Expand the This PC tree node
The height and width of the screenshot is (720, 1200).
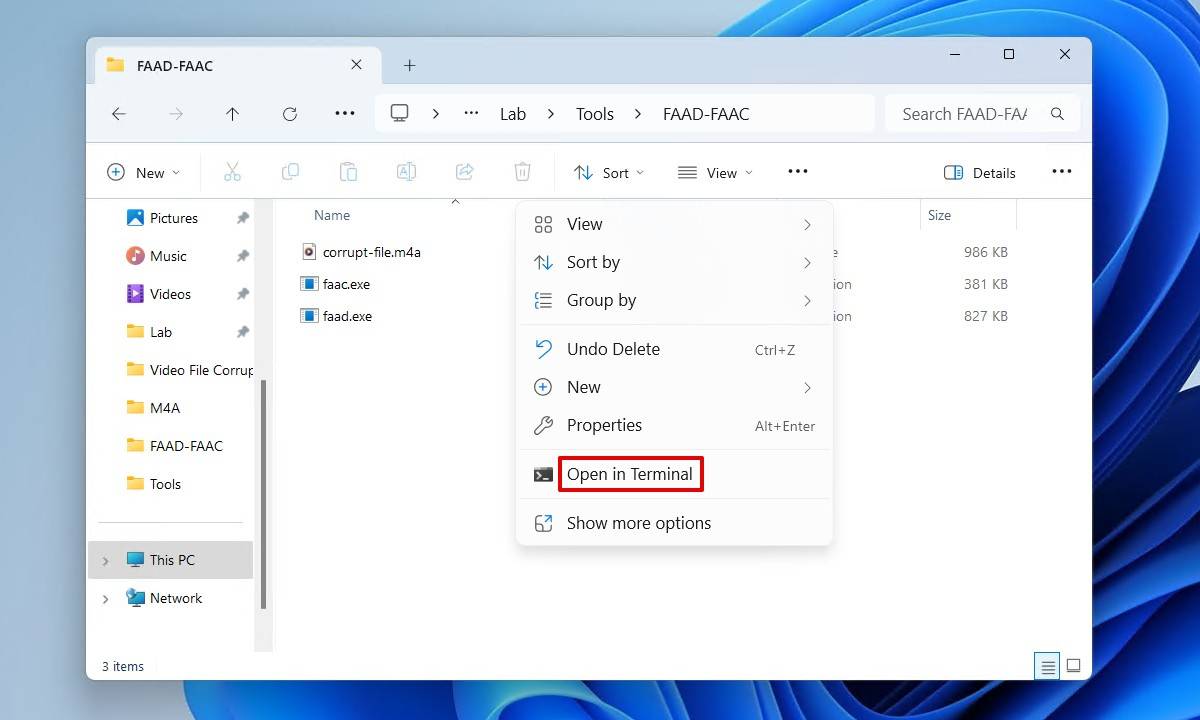coord(106,561)
